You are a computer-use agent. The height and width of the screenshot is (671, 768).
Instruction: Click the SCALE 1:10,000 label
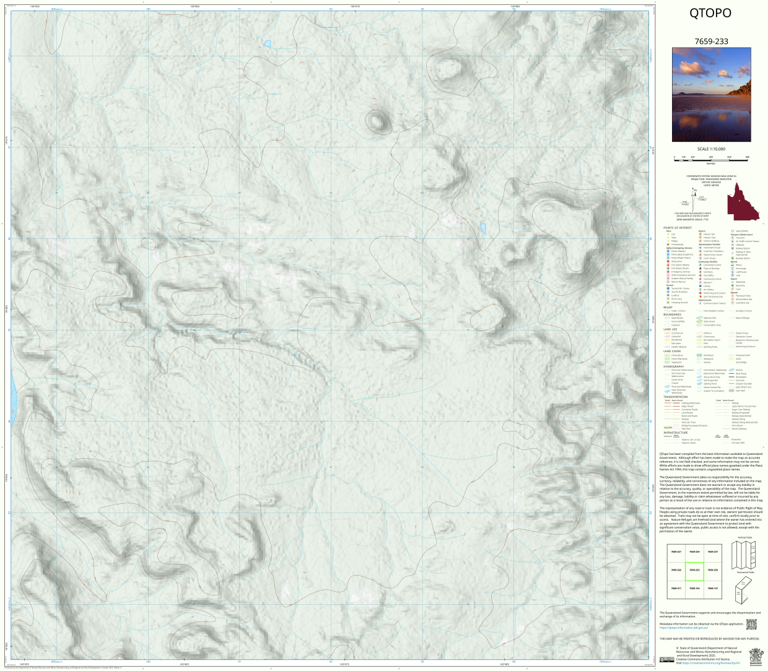coord(711,149)
